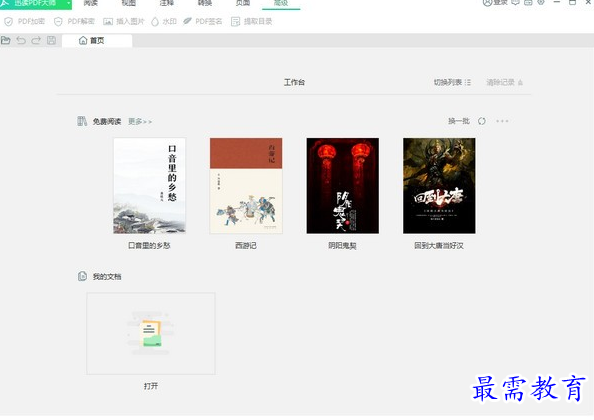Screen dimensions: 594x420
Task: Click the 免费阅读 section heading
Action: (107, 122)
